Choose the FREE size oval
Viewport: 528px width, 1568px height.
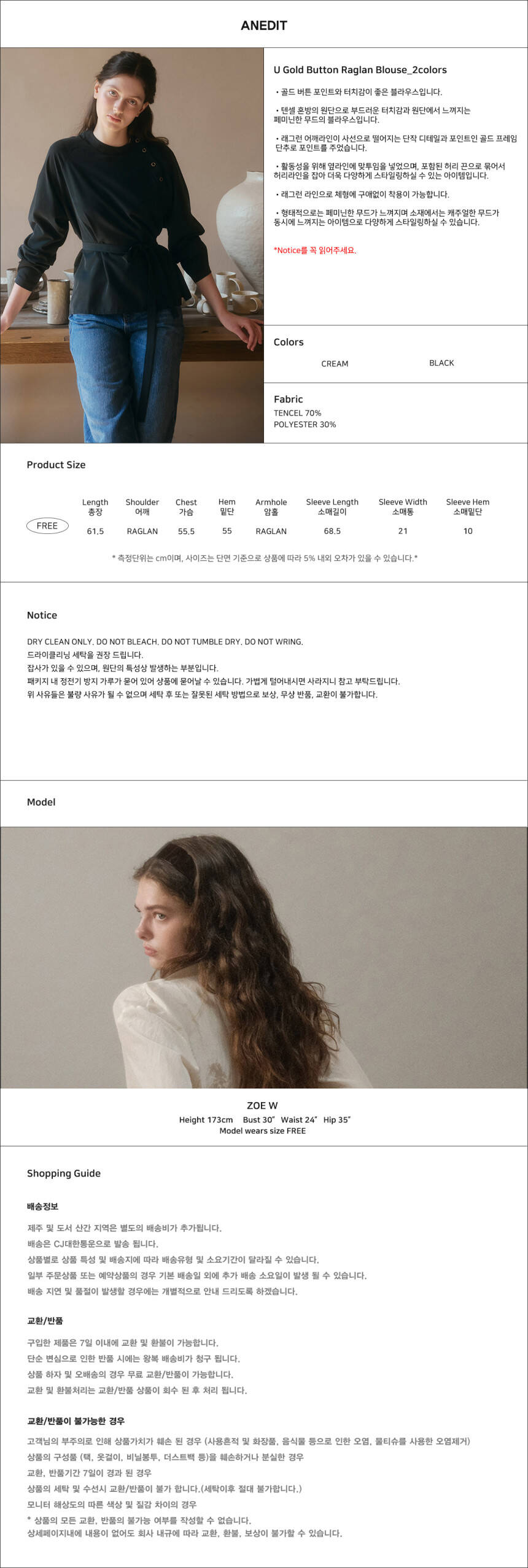coord(47,525)
